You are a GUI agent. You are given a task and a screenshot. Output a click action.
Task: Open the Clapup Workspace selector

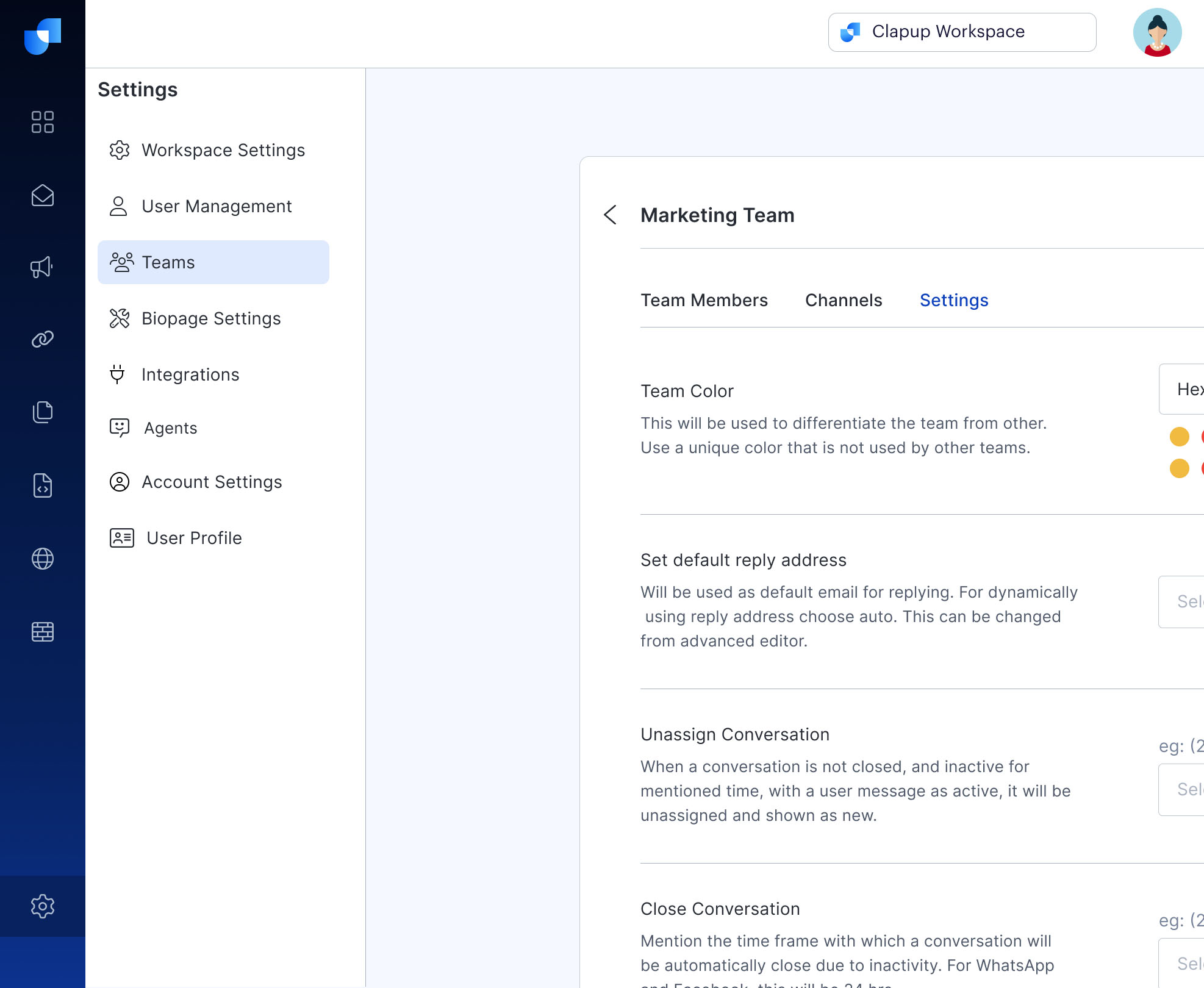pyautogui.click(x=962, y=32)
